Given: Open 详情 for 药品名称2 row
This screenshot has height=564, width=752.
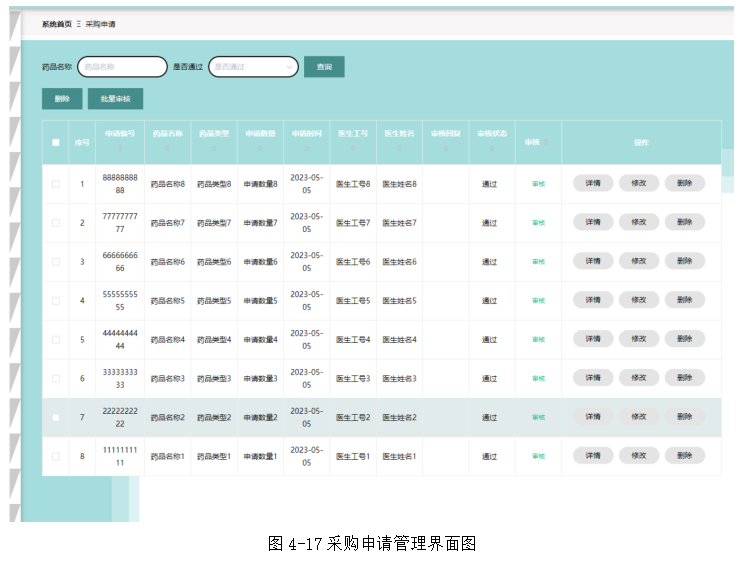Looking at the screenshot, I should (x=593, y=416).
